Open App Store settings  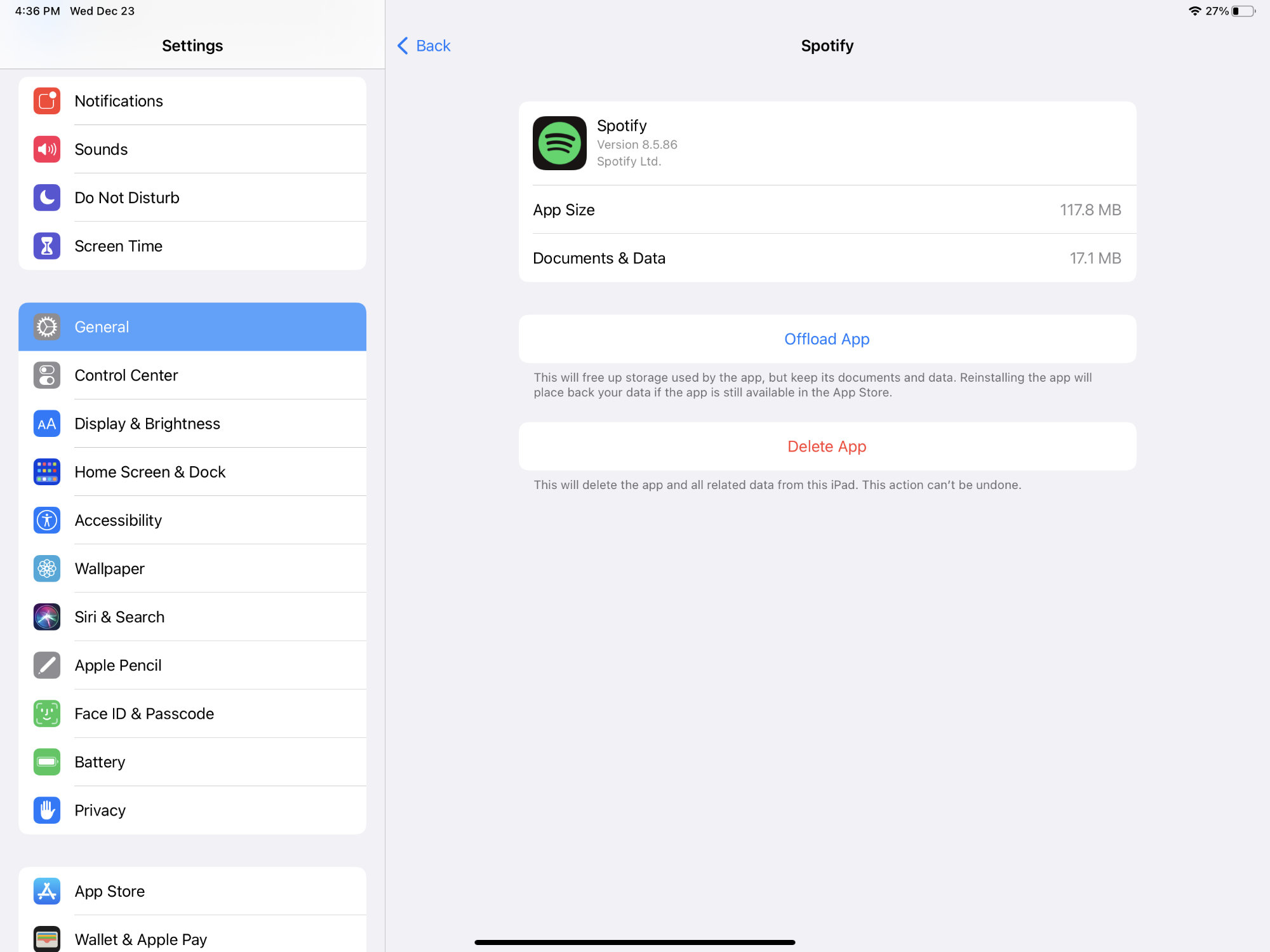[x=192, y=891]
